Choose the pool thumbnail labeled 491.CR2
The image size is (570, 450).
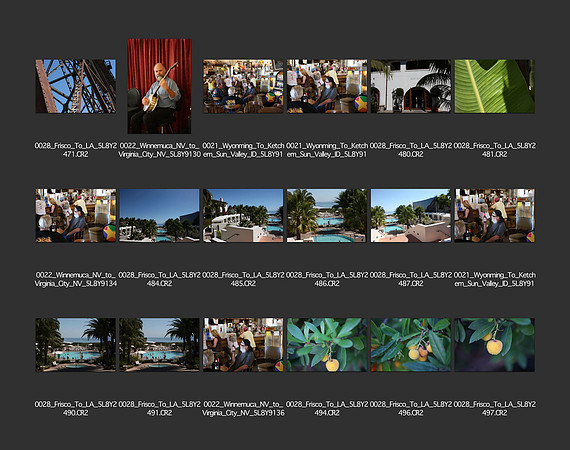(159, 345)
